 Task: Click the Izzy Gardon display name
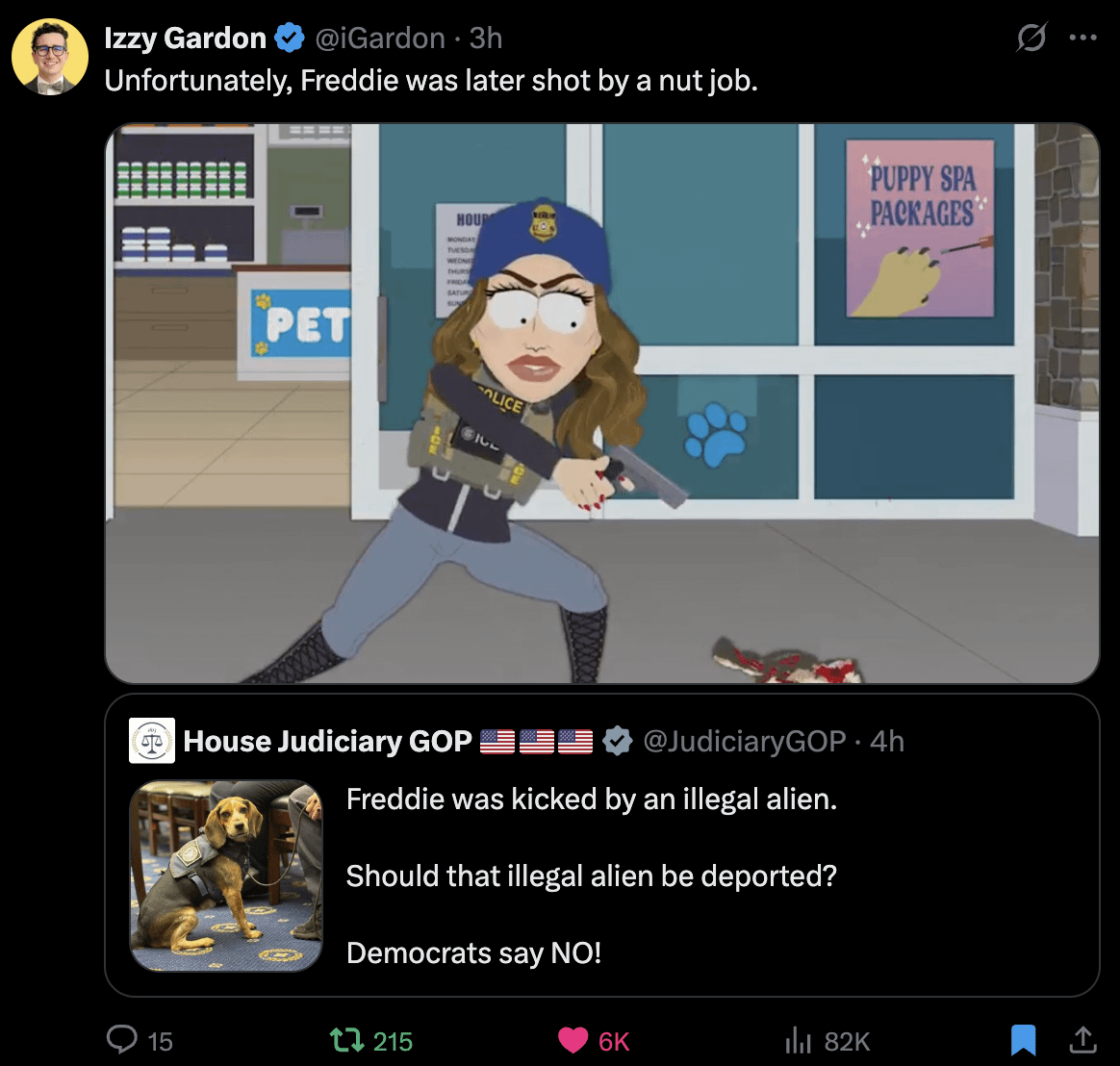coord(185,38)
